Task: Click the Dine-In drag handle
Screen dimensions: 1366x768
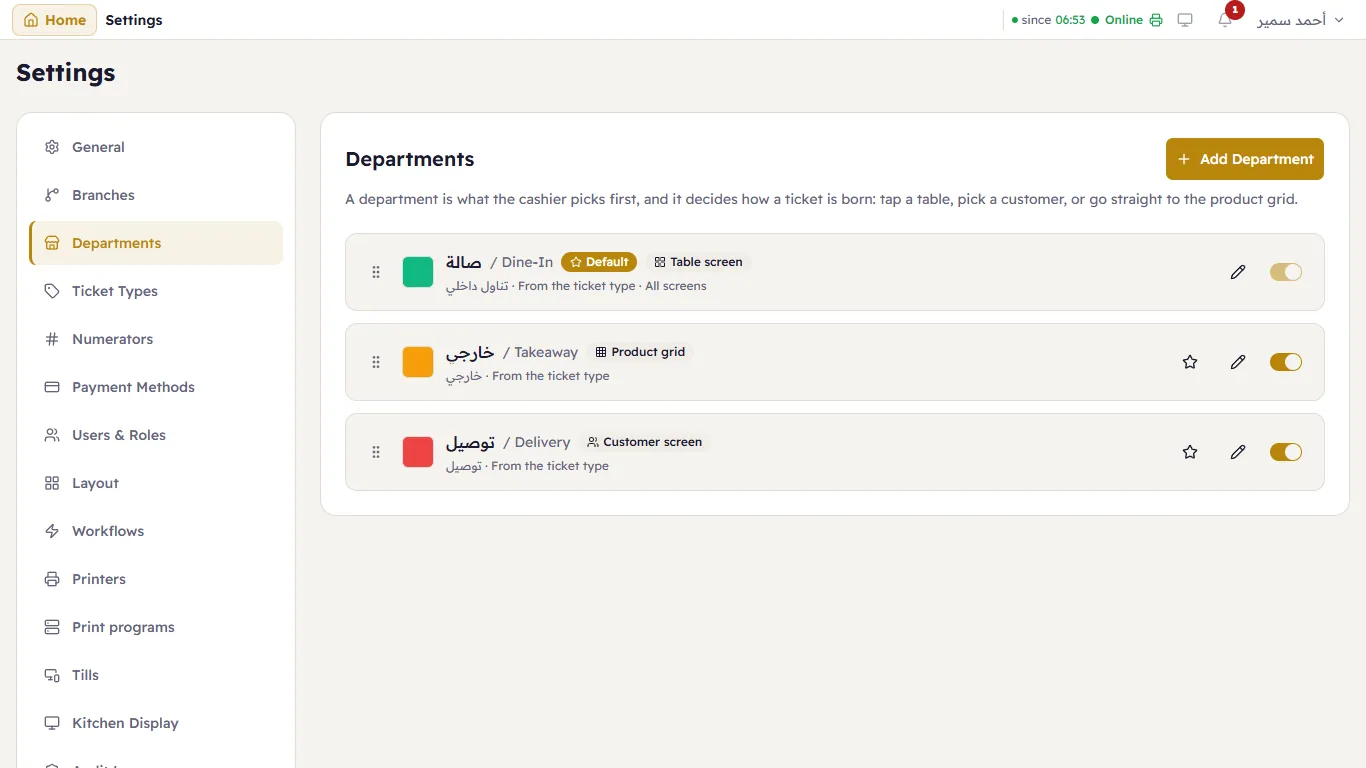Action: click(x=376, y=272)
